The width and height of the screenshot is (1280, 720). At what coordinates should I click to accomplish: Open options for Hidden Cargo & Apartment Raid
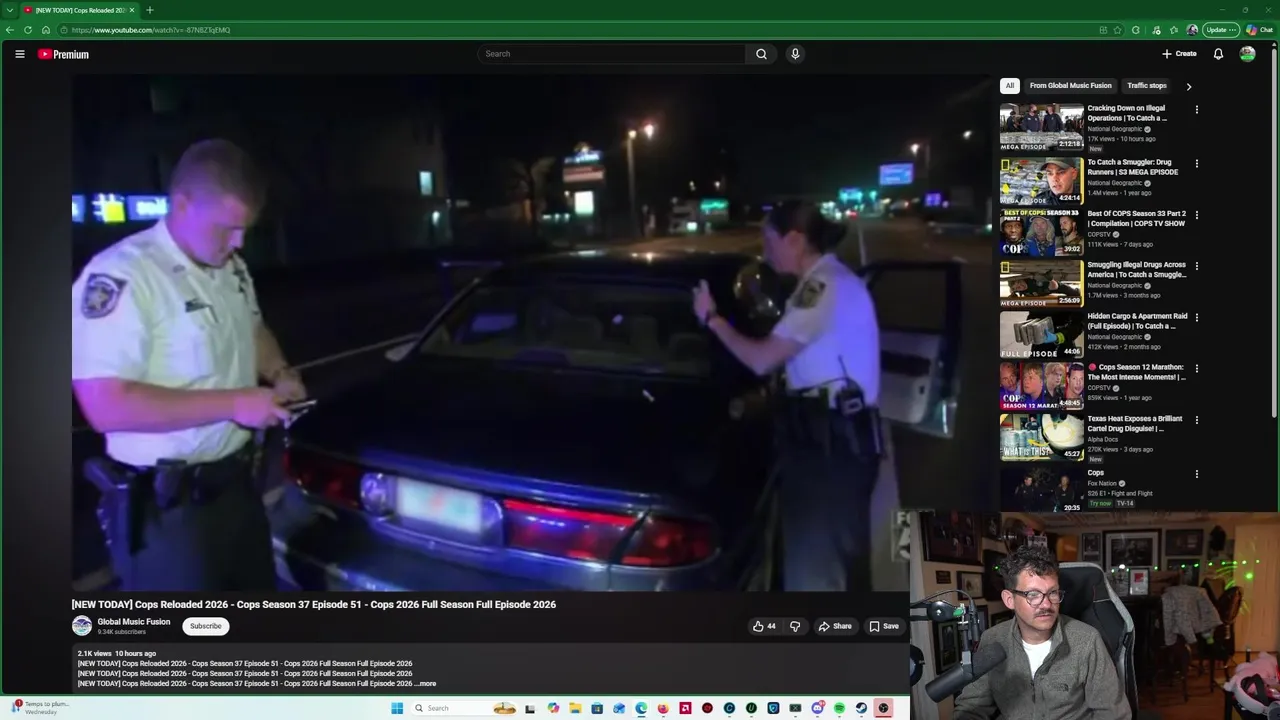[x=1196, y=318]
